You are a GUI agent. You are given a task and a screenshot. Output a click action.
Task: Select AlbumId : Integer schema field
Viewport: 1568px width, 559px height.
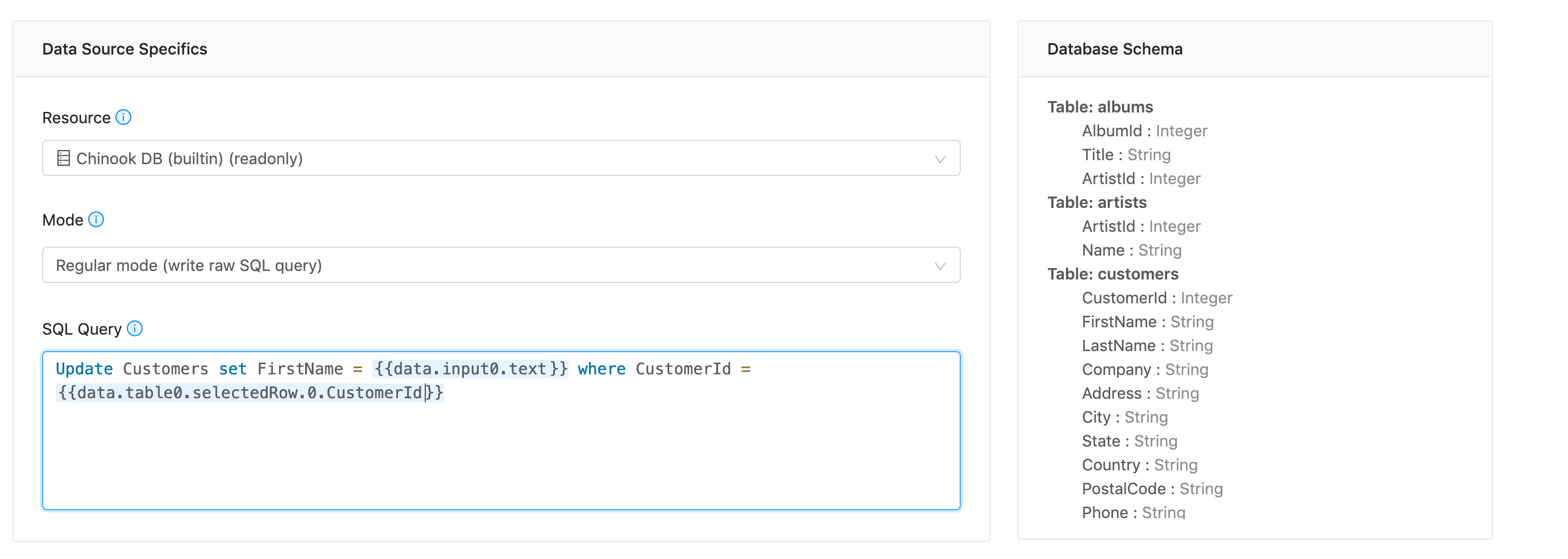pyautogui.click(x=1144, y=131)
